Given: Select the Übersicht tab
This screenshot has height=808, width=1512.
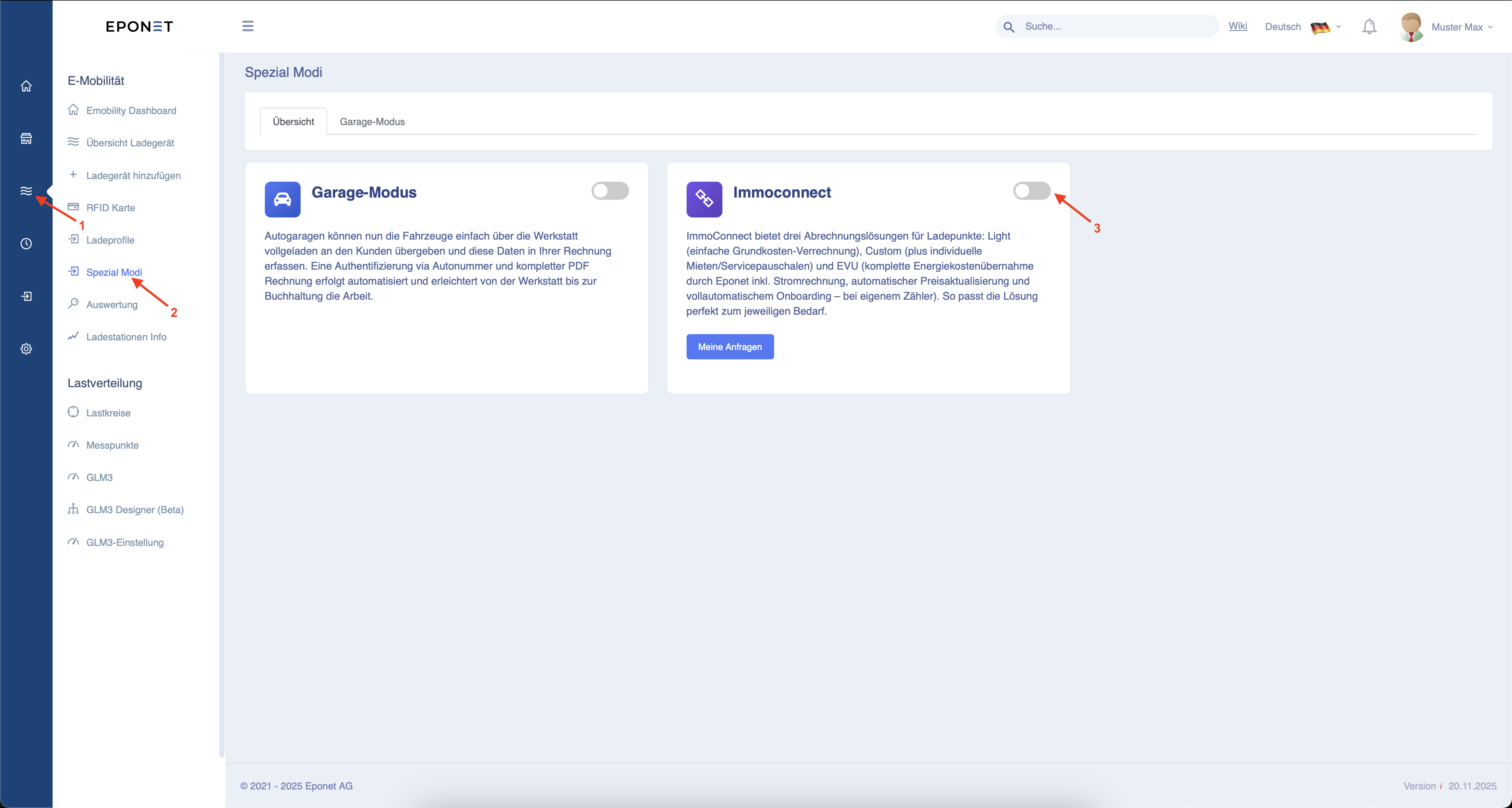Looking at the screenshot, I should coord(293,122).
